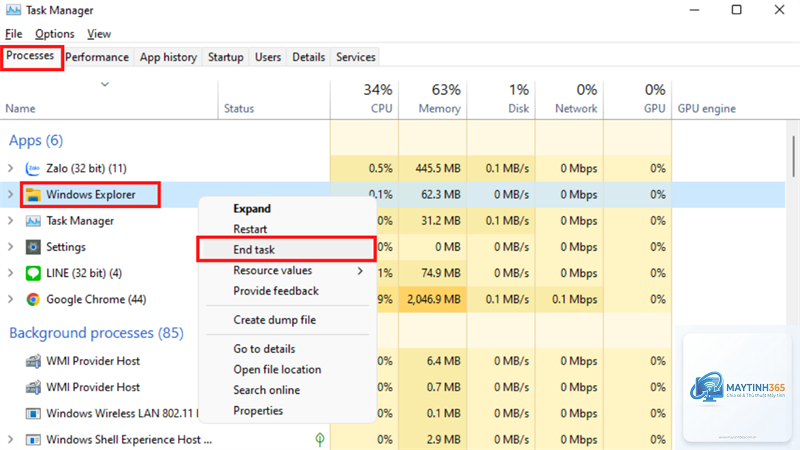Sort by Disk column header
Image resolution: width=800 pixels, height=450 pixels.
click(501, 101)
